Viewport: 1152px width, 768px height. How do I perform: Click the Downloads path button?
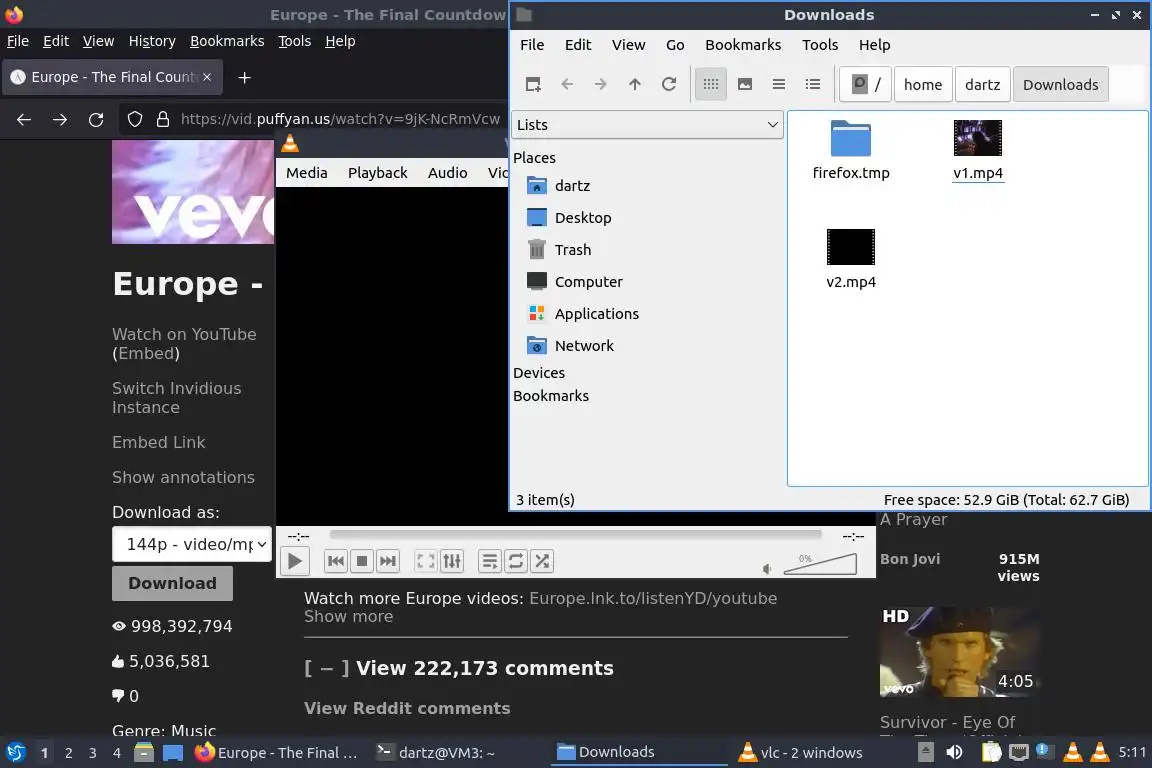point(1060,85)
